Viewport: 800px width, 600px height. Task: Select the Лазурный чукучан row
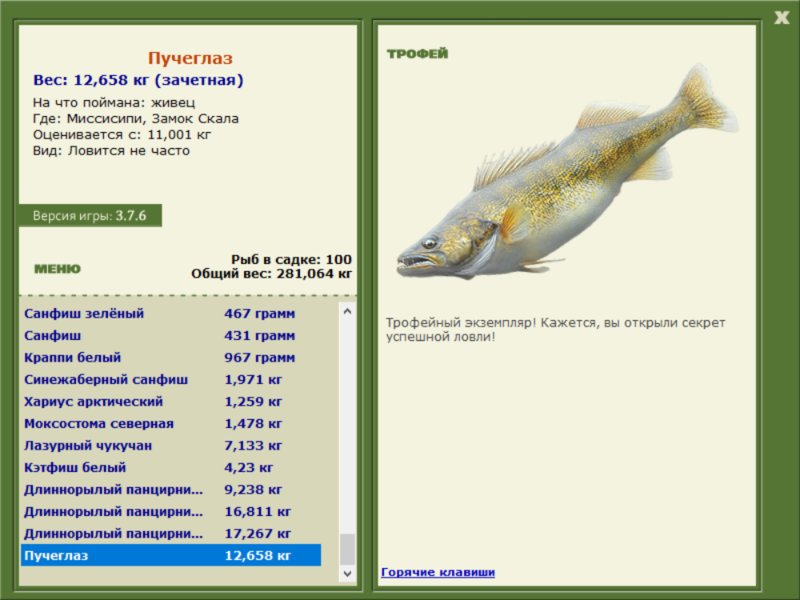171,445
